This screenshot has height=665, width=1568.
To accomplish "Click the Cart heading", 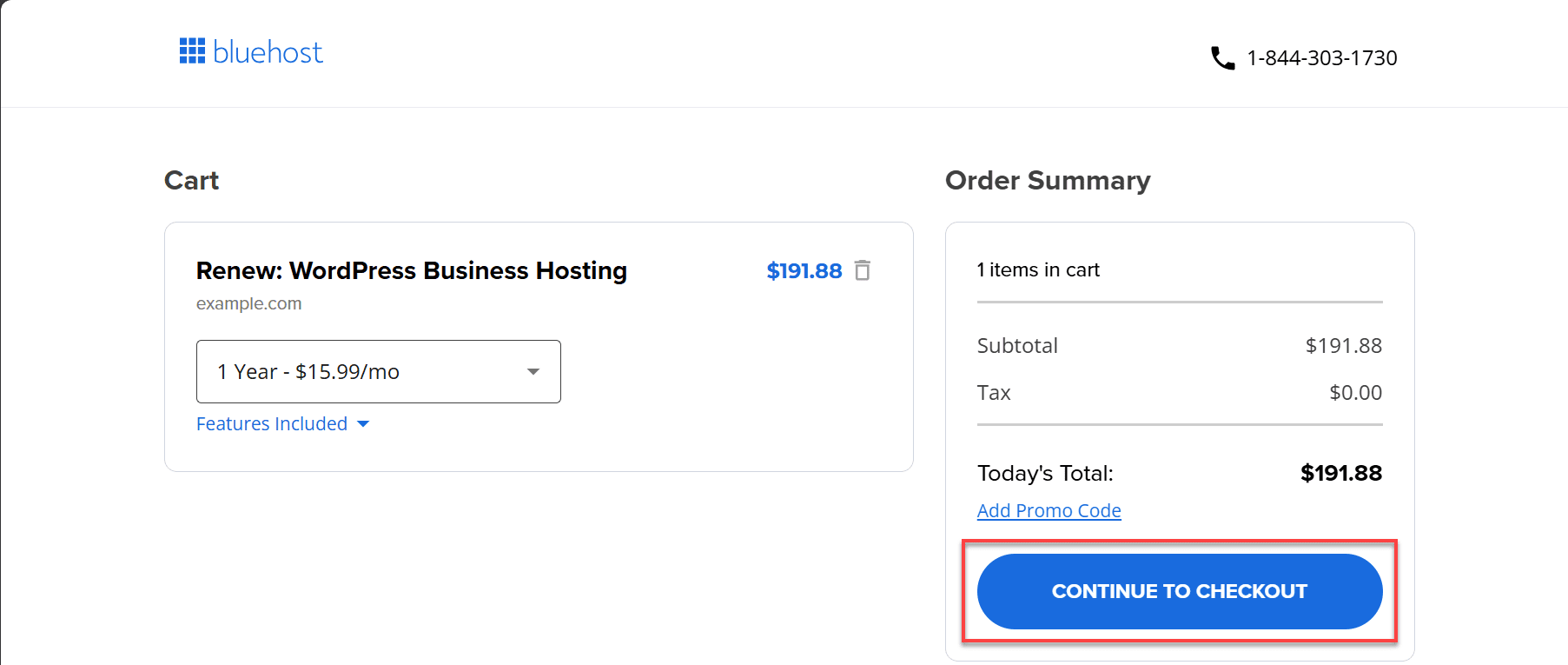I will pos(191,181).
